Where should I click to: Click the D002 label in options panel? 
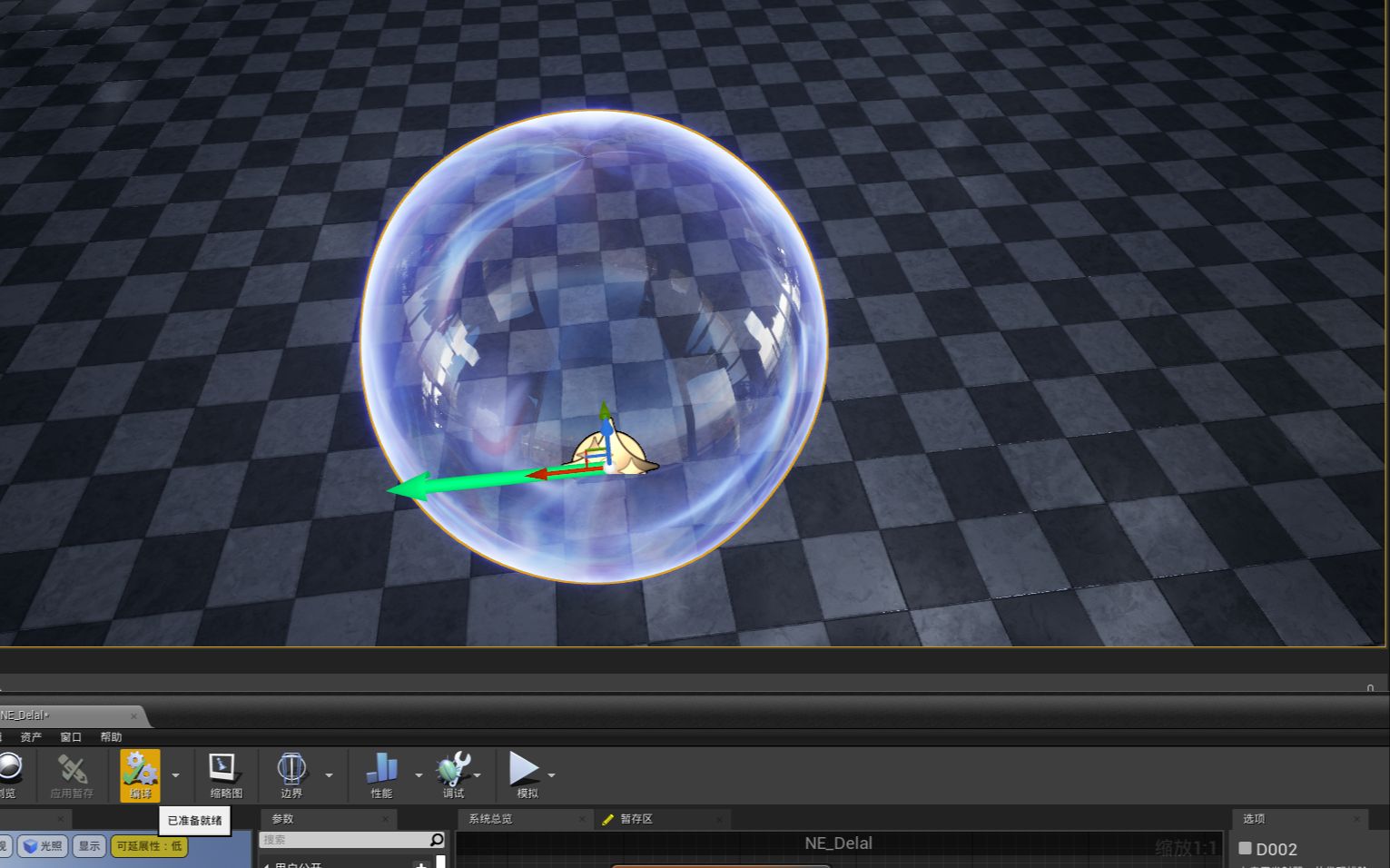point(1277,849)
